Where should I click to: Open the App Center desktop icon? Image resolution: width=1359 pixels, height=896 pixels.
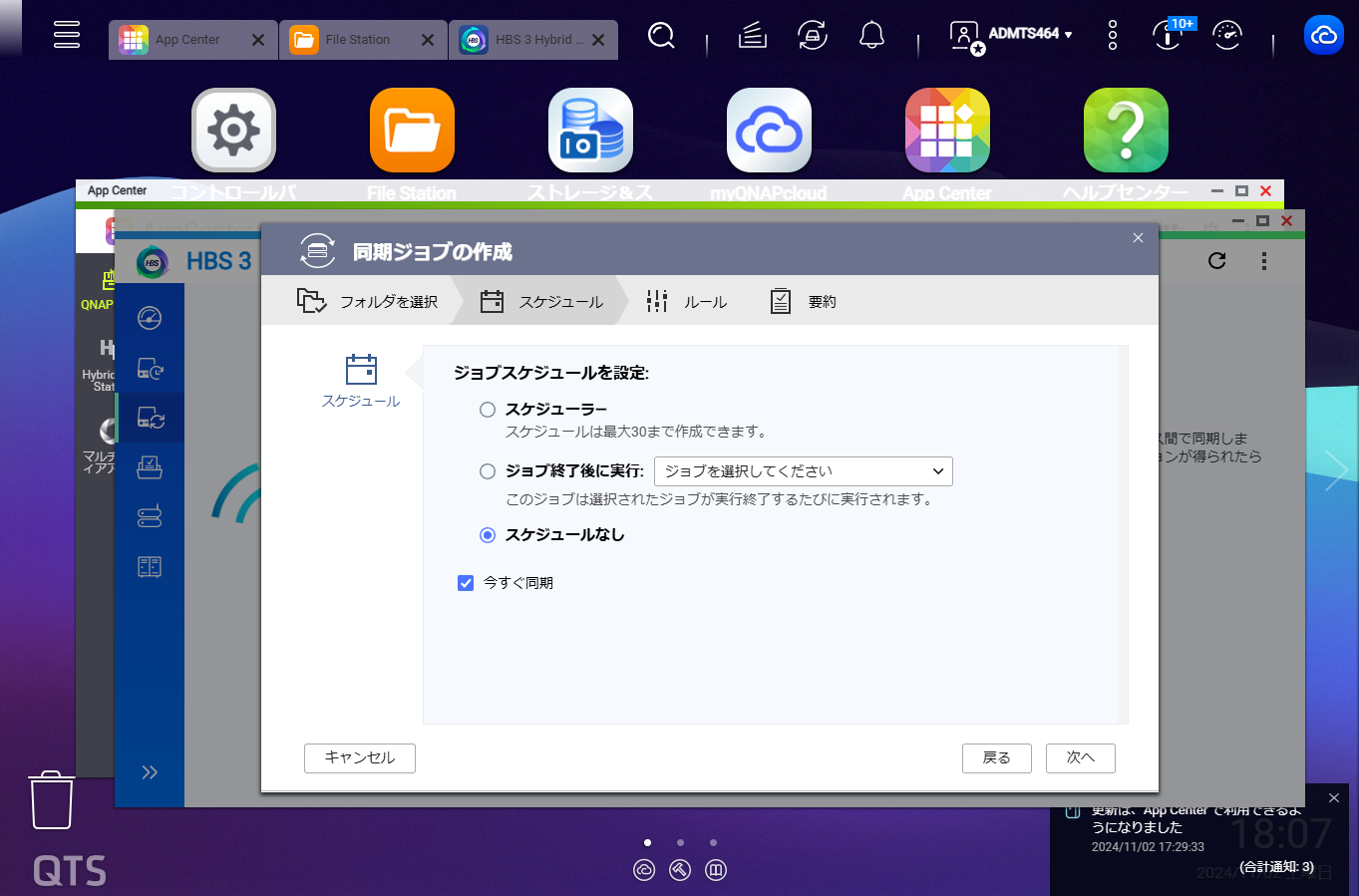pyautogui.click(x=947, y=131)
